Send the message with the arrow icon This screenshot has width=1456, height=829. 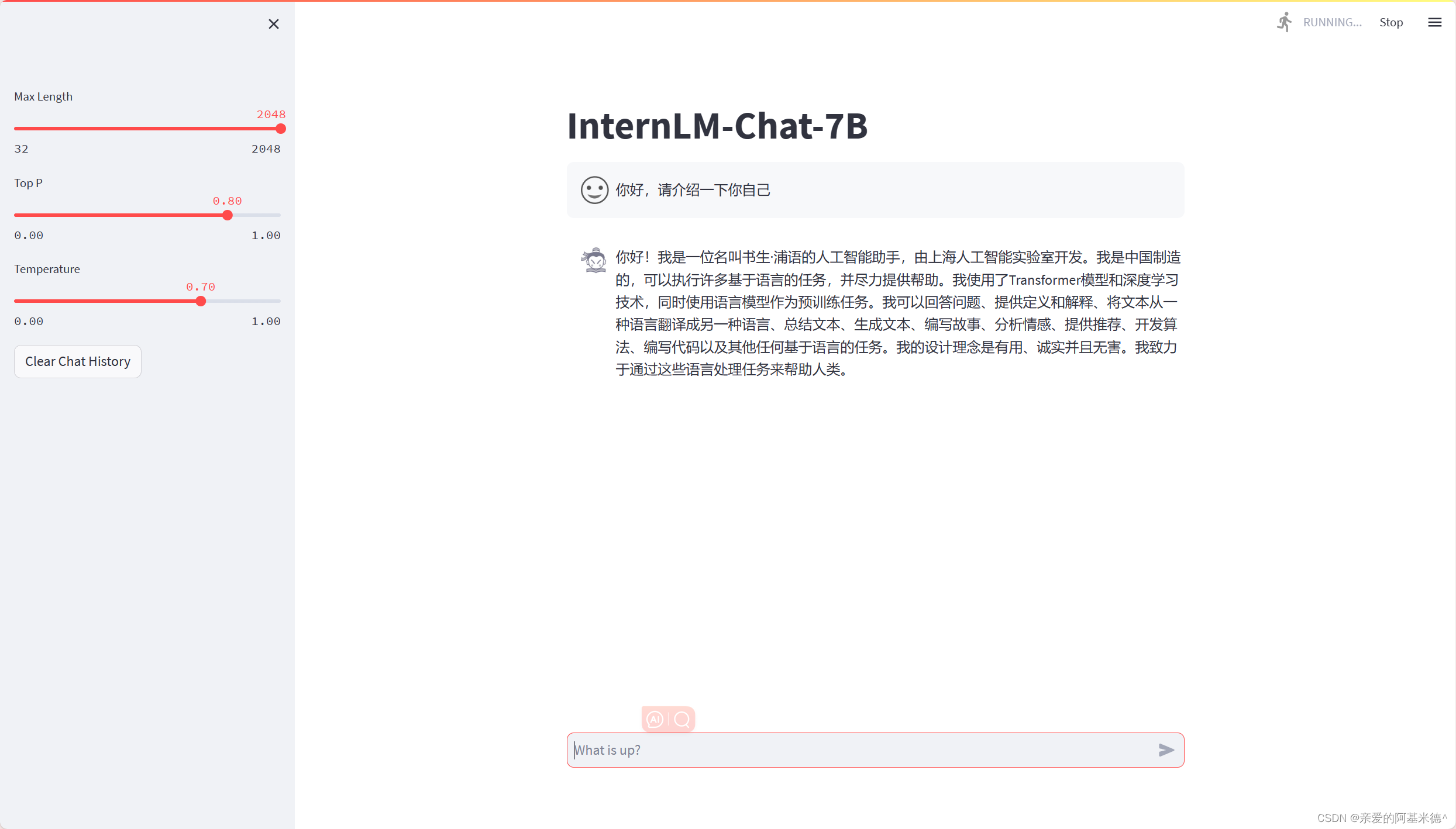click(1166, 750)
